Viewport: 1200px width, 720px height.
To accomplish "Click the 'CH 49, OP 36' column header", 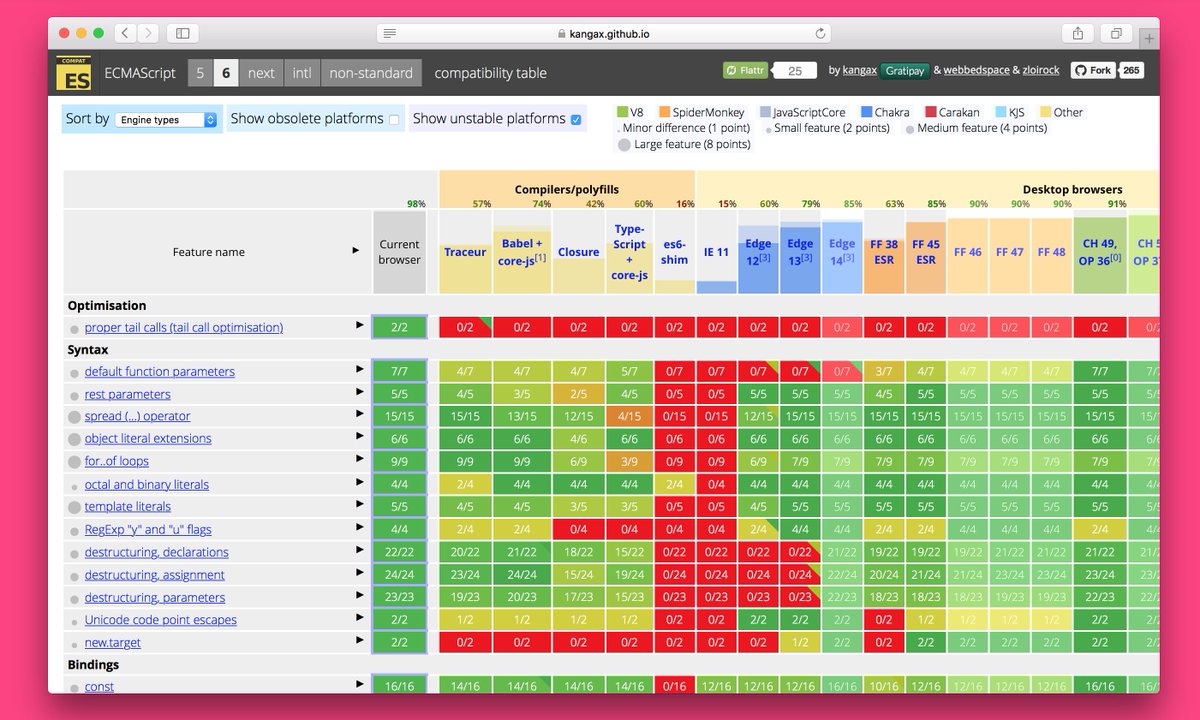I will (x=1100, y=251).
